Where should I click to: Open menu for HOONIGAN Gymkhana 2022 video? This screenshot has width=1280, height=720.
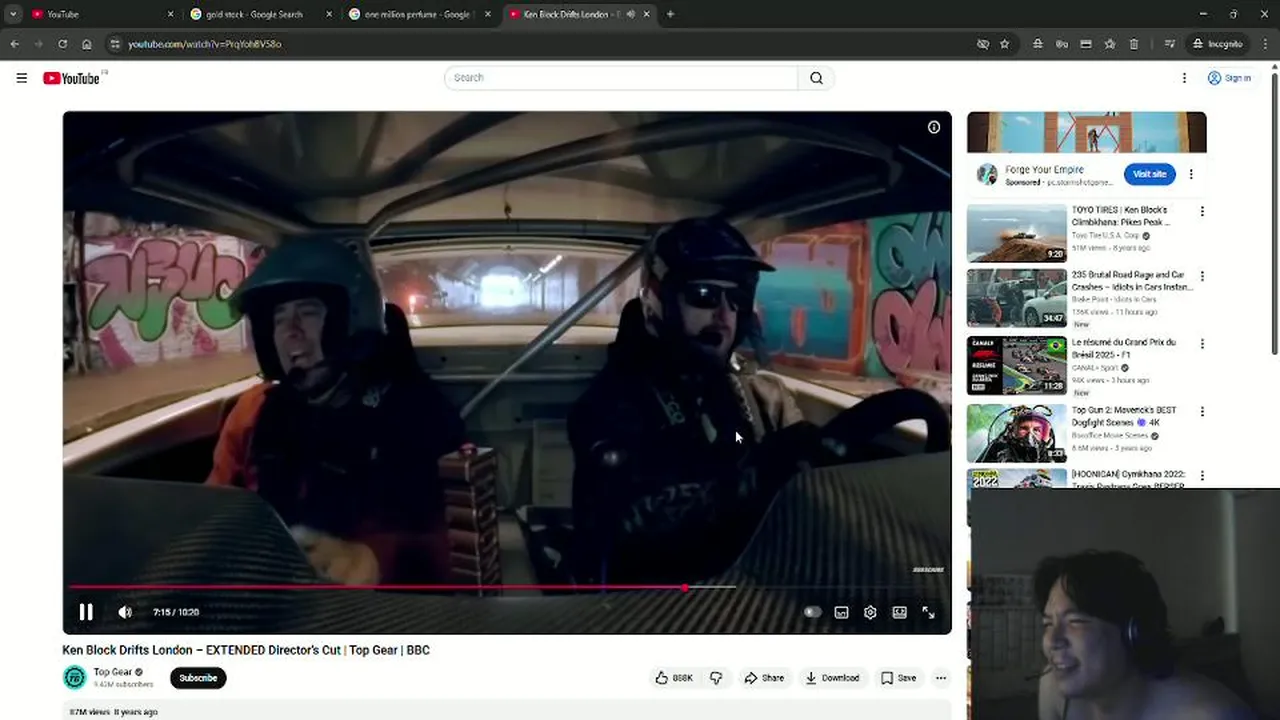pos(1202,476)
